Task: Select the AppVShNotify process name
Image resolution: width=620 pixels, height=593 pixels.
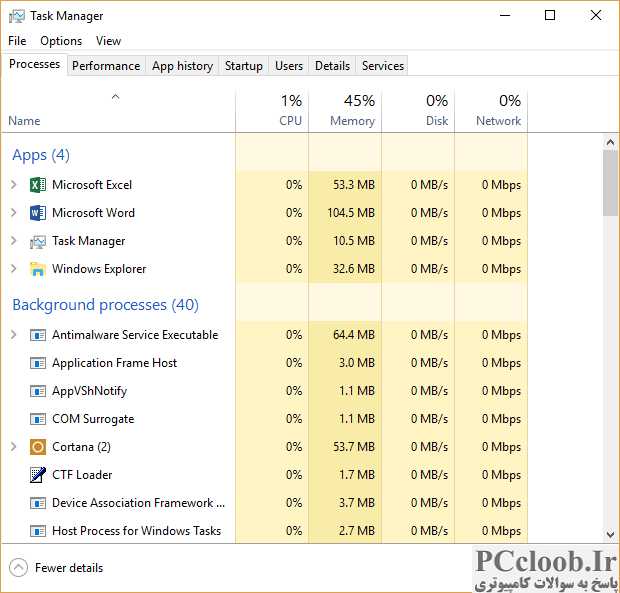Action: click(x=89, y=391)
